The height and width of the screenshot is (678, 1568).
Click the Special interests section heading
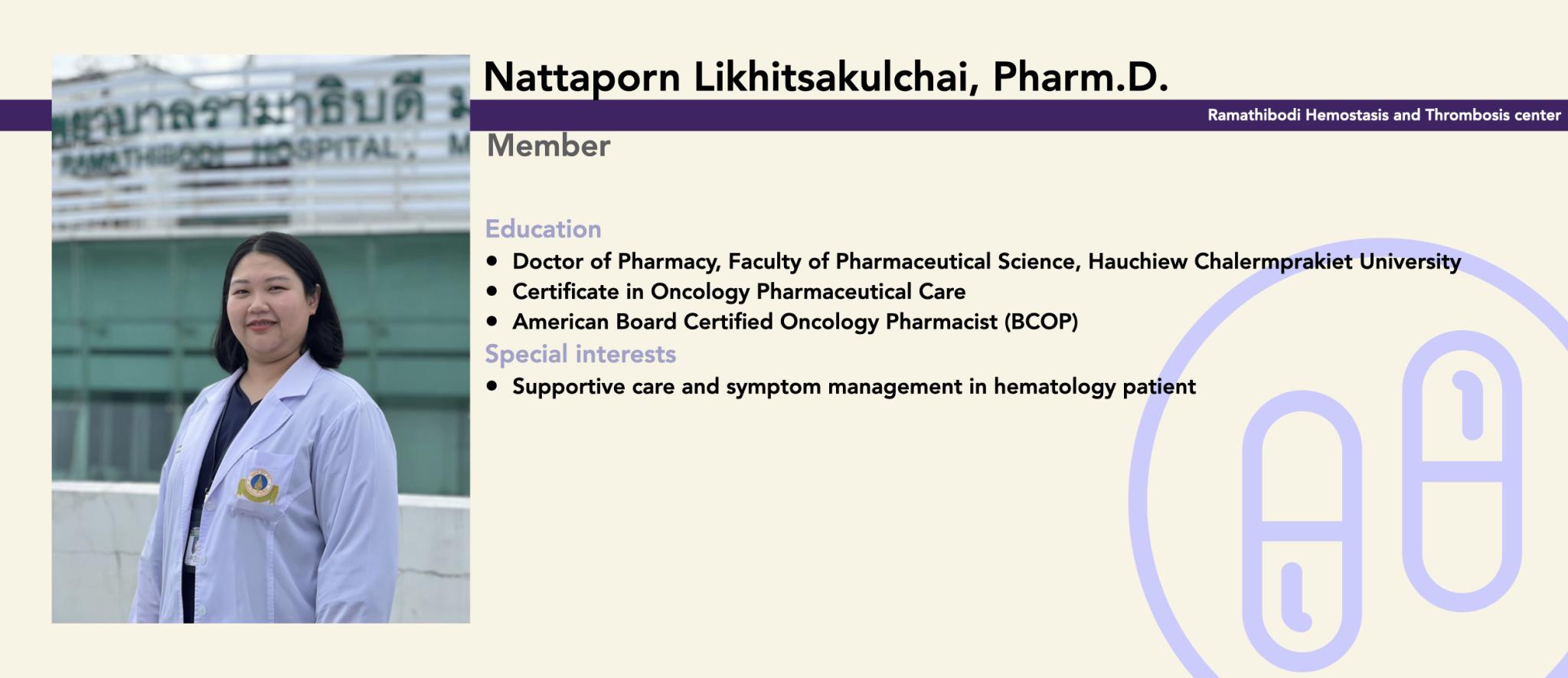(x=580, y=354)
